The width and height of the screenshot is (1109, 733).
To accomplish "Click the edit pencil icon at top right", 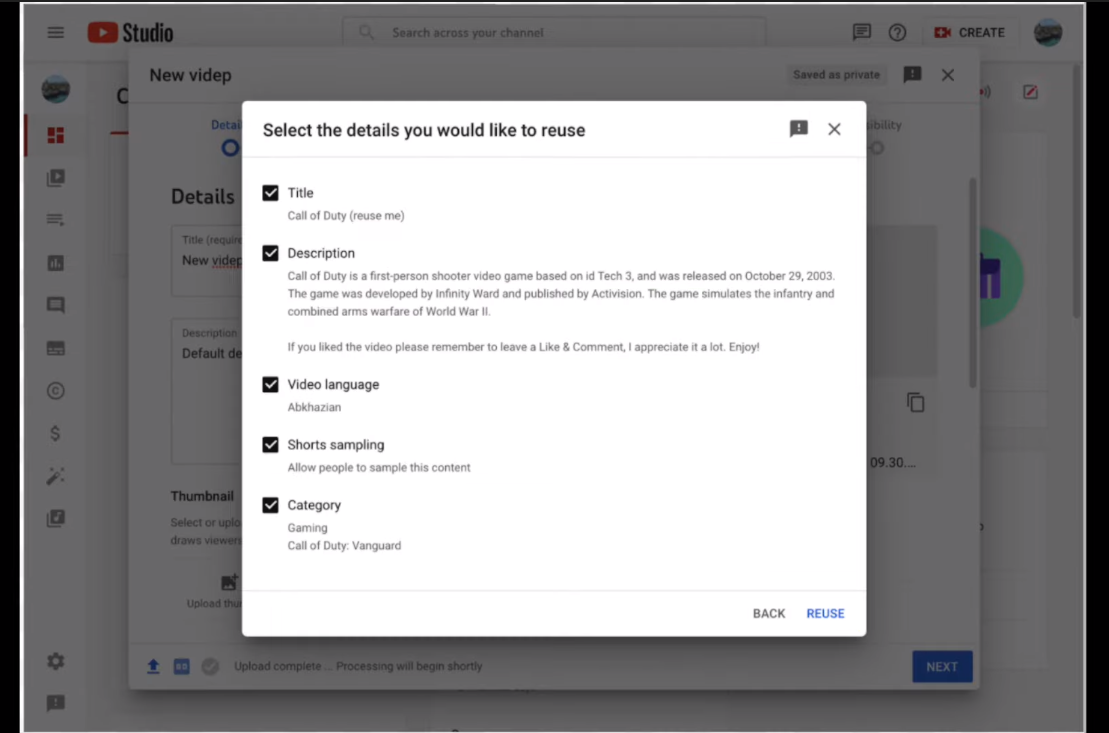I will pos(1030,92).
